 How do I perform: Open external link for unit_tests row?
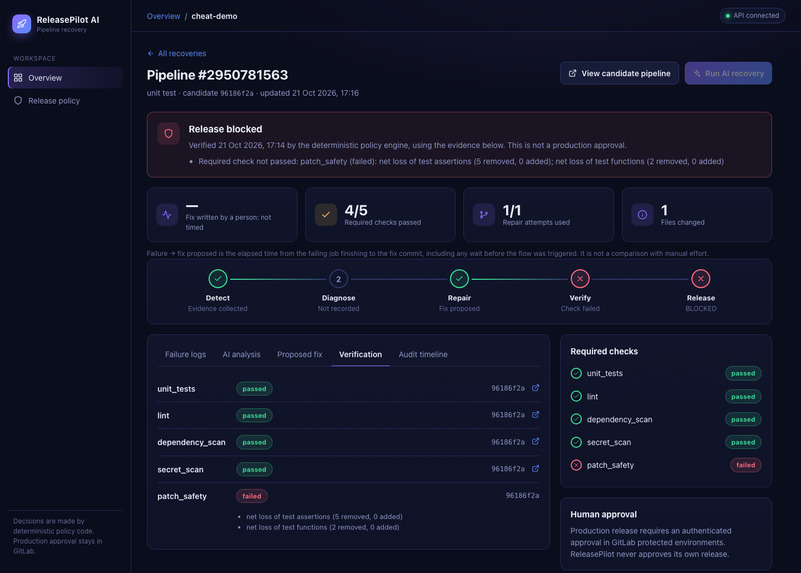click(535, 388)
